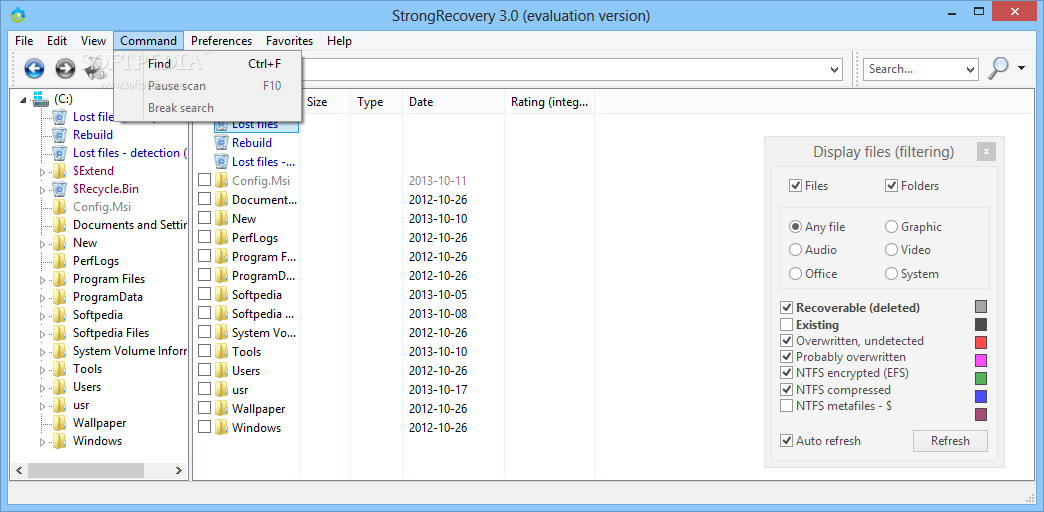Expand the Windows tree node
This screenshot has height=512, width=1044.
pos(43,441)
